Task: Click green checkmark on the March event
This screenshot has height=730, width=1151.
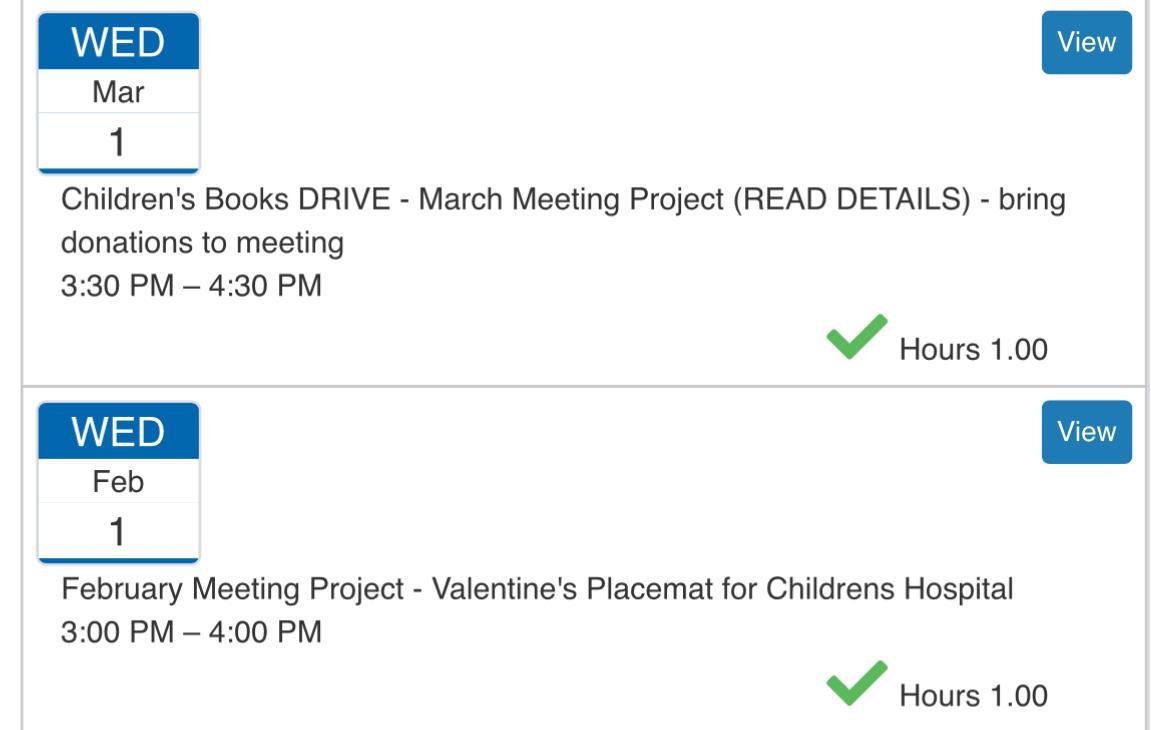Action: point(857,337)
